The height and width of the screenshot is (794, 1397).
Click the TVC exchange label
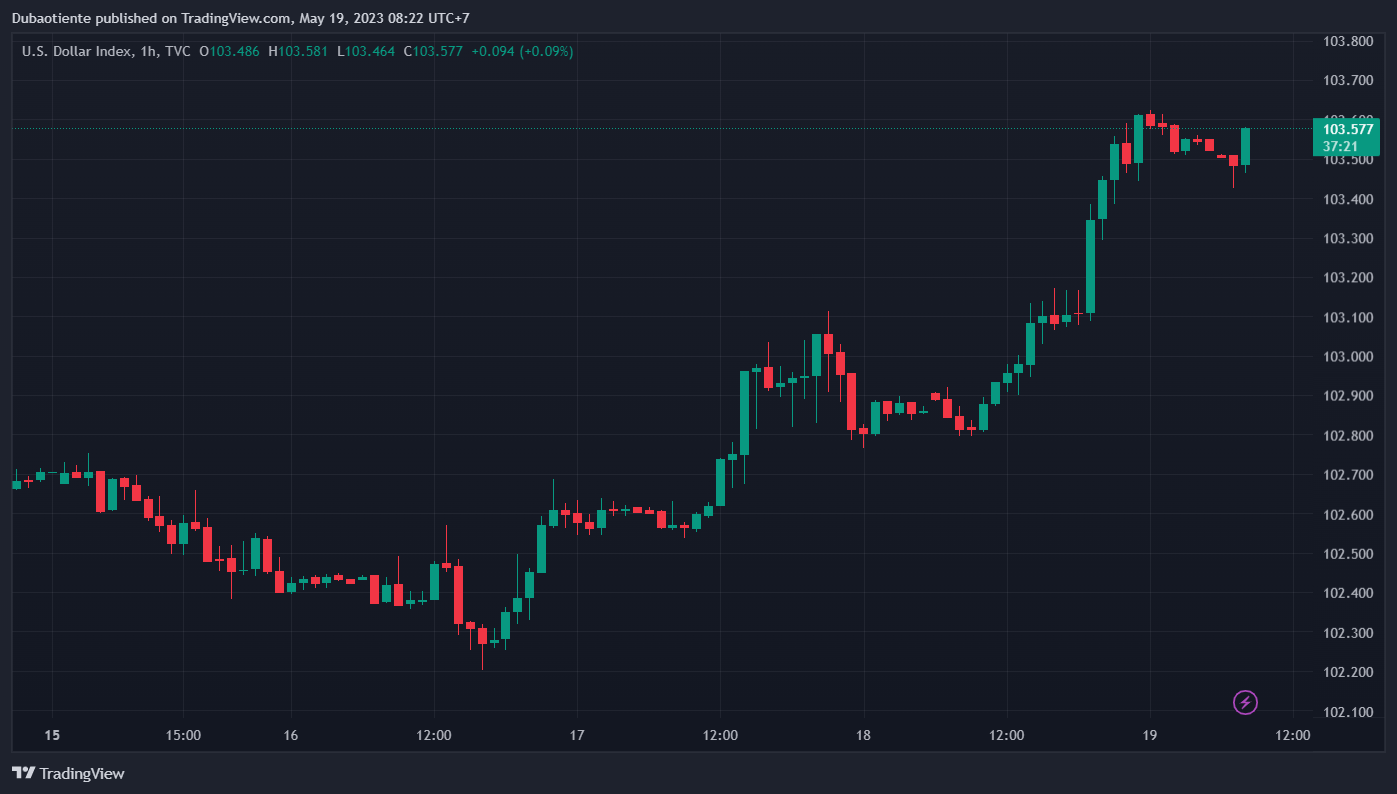[178, 51]
